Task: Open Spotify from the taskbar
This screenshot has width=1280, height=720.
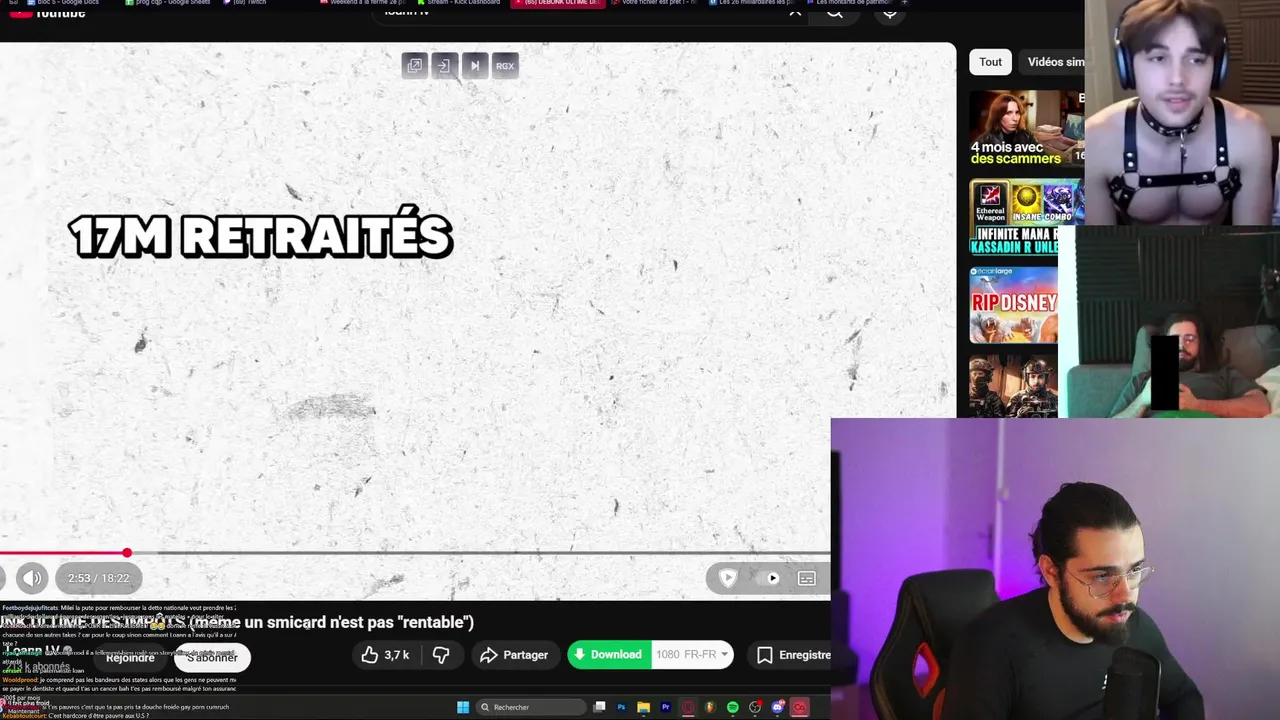Action: point(733,707)
